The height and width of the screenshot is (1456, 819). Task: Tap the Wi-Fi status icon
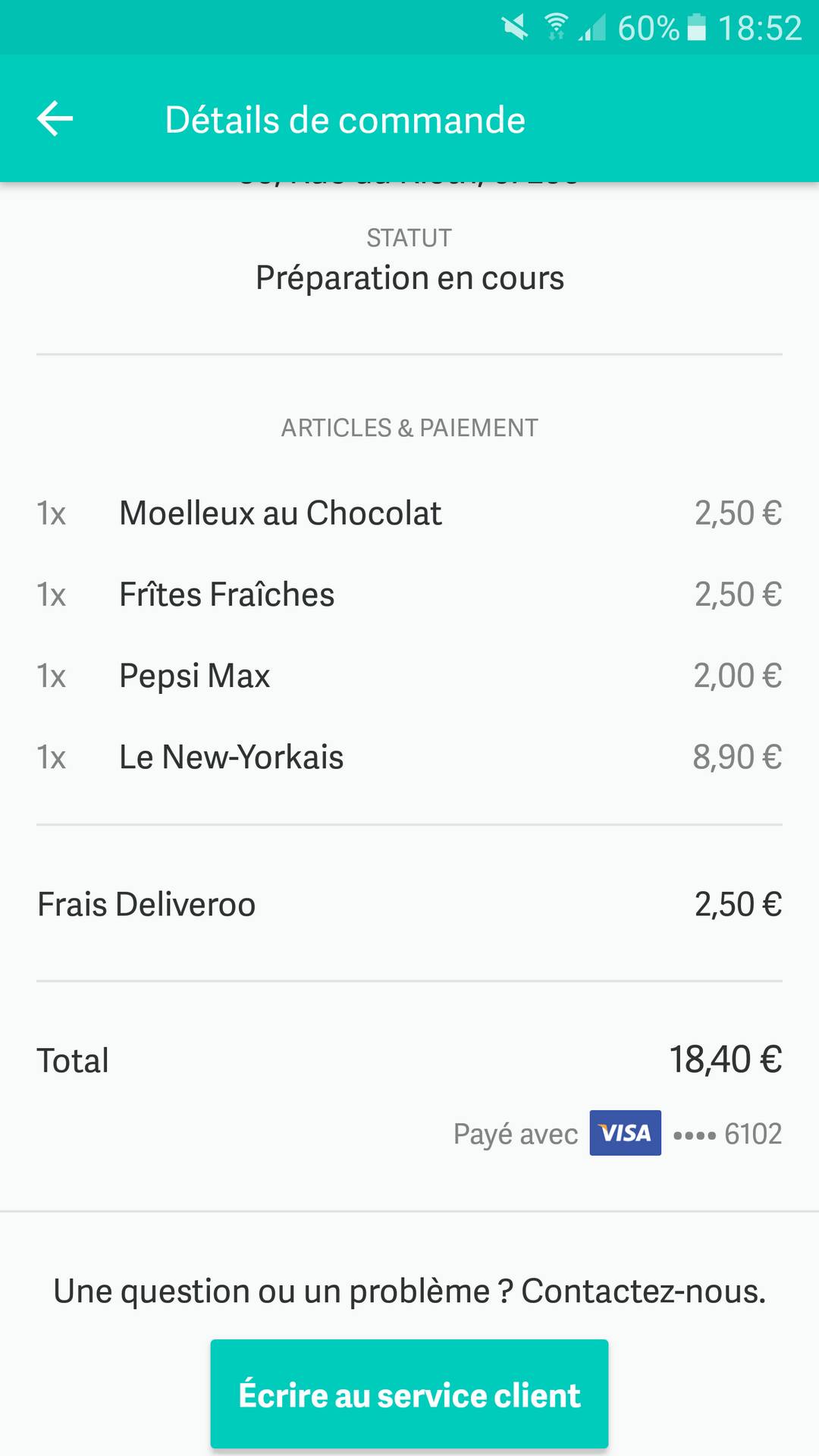point(556,28)
